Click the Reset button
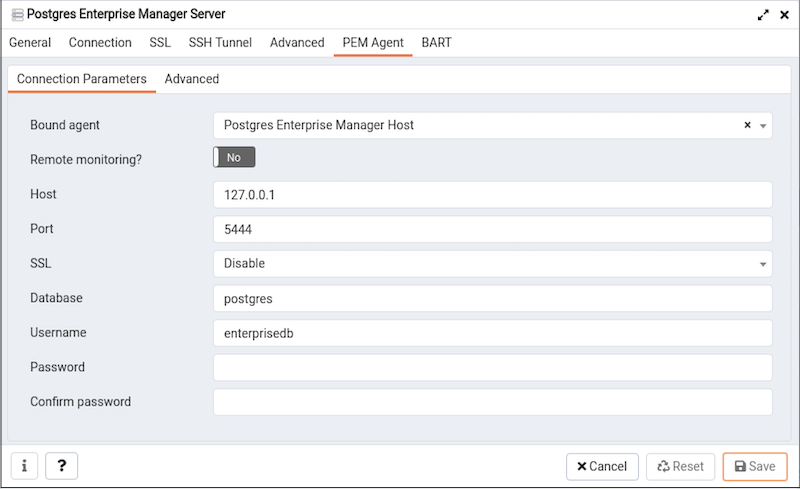Viewport: 800px width, 489px height. pos(681,467)
